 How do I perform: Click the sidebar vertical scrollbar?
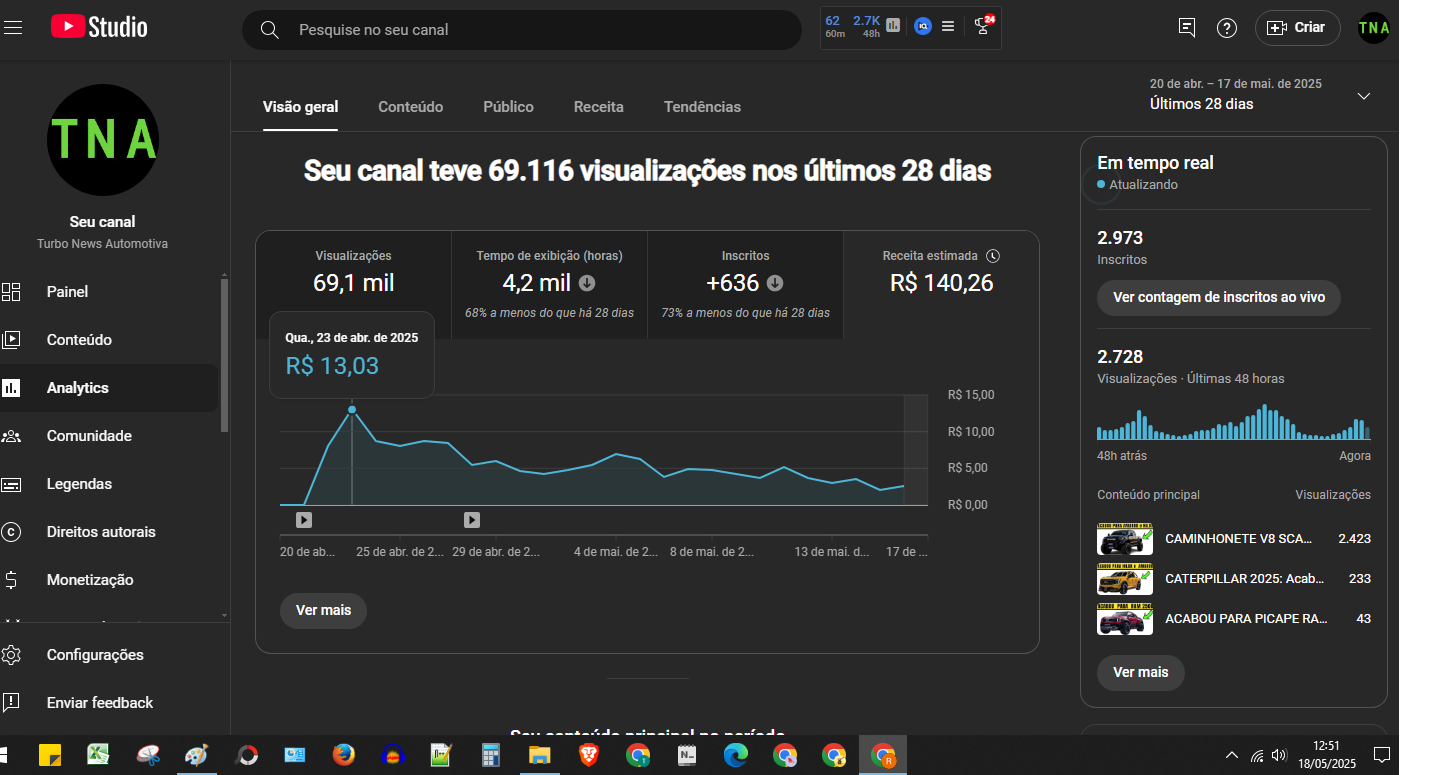click(x=224, y=355)
